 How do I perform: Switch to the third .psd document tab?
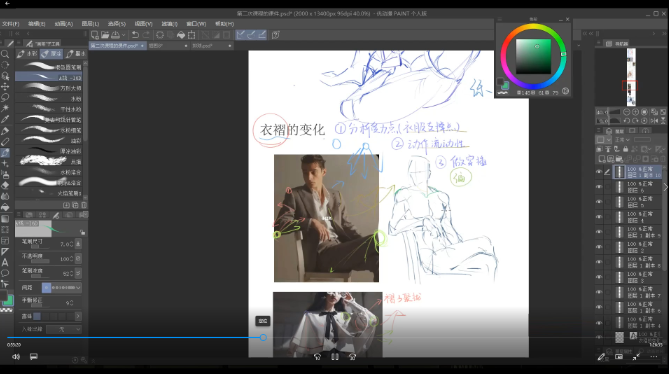pyautogui.click(x=211, y=46)
